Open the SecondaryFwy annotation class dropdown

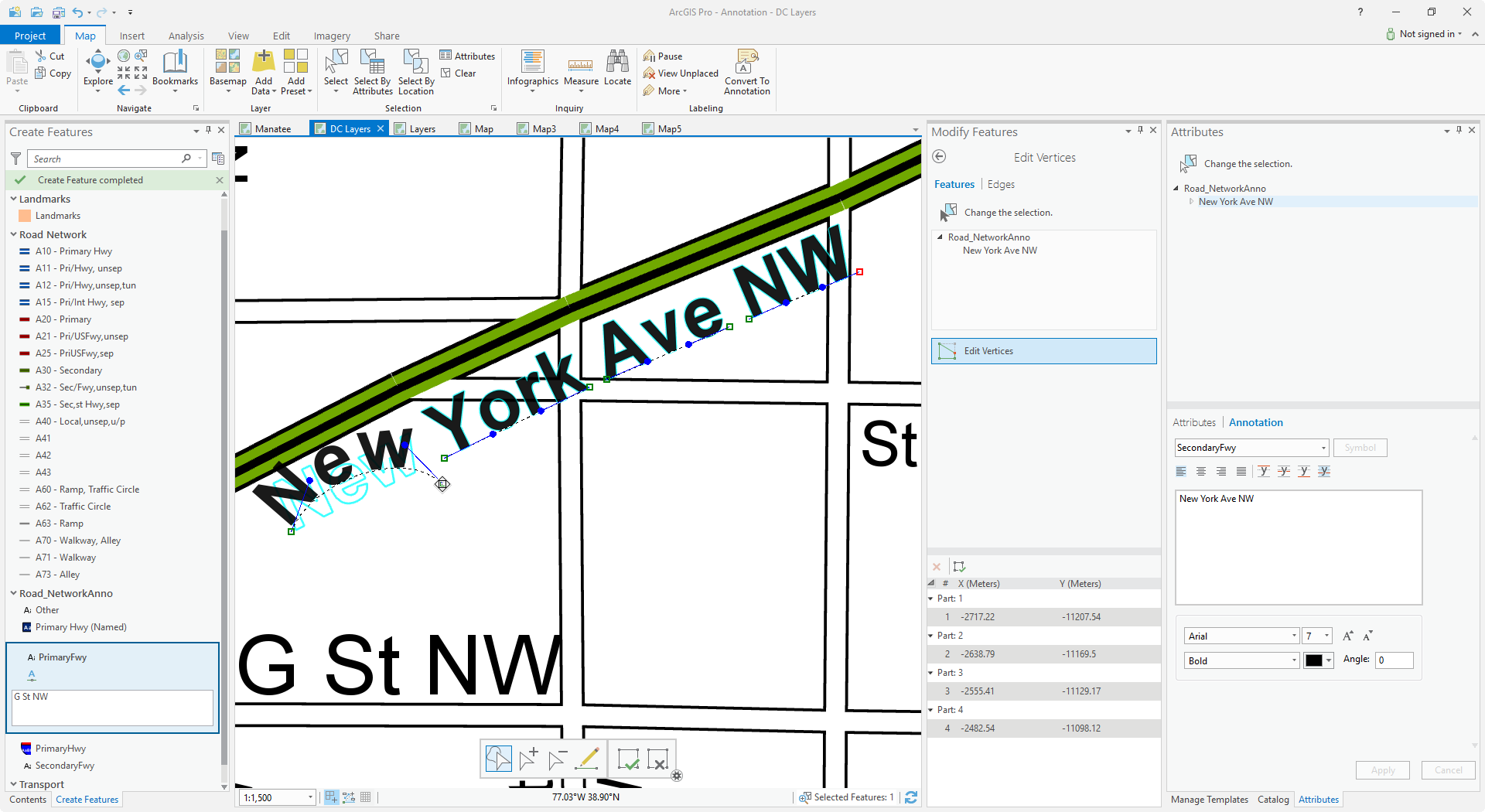[1323, 448]
